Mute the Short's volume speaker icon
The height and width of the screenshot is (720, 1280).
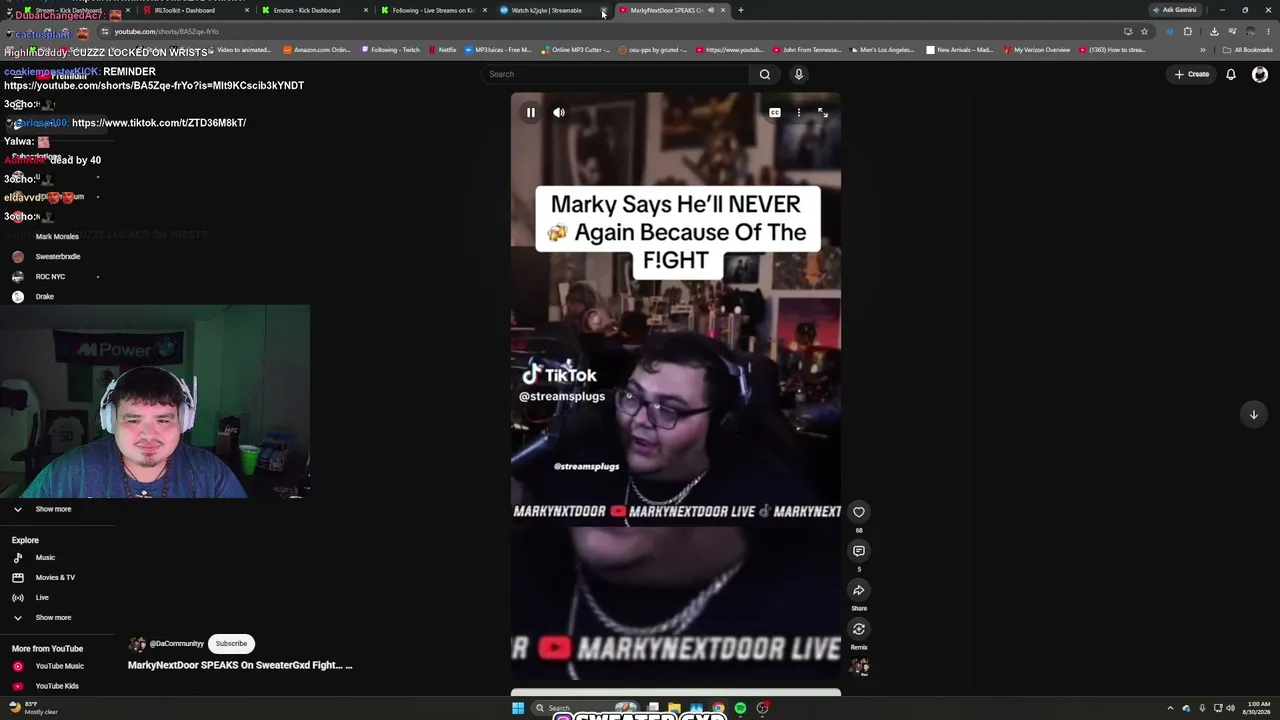point(559,113)
